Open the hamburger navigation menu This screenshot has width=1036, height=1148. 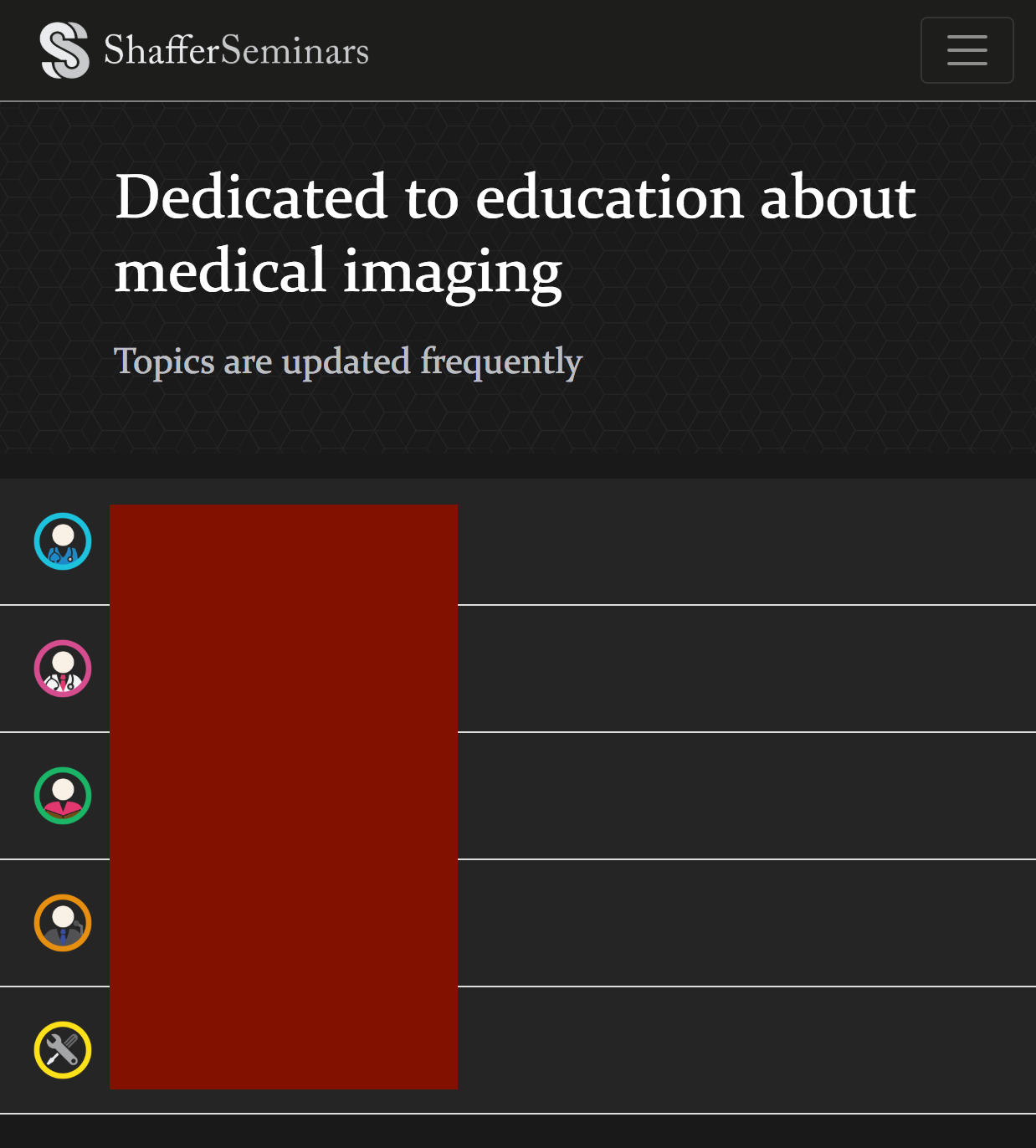tap(967, 50)
